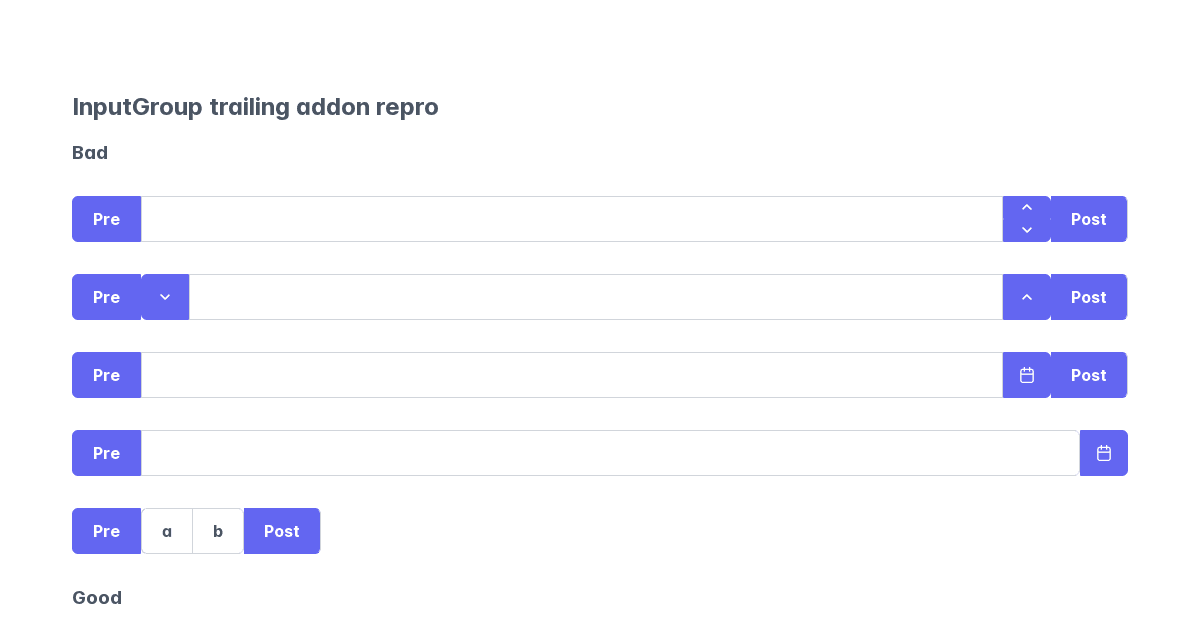Click the Pre addon in first row
Screen dimensions: 1200x630
pos(107,219)
